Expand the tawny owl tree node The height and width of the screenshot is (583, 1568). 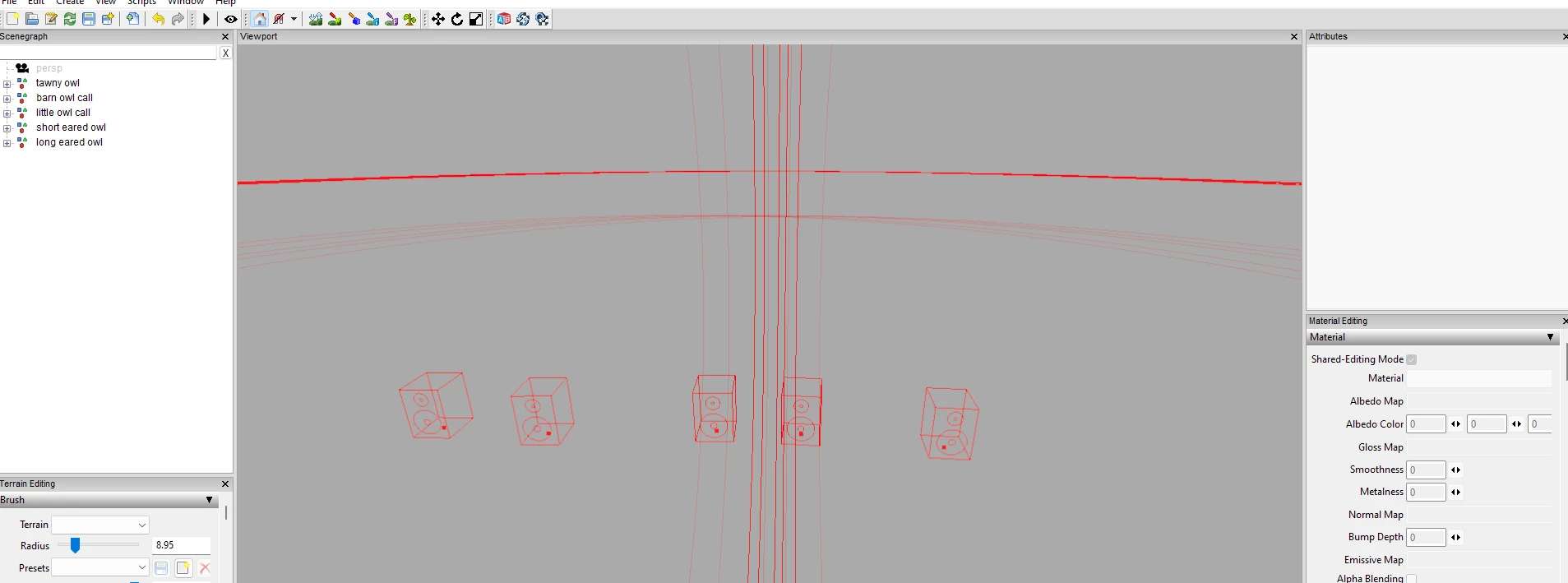(x=7, y=84)
